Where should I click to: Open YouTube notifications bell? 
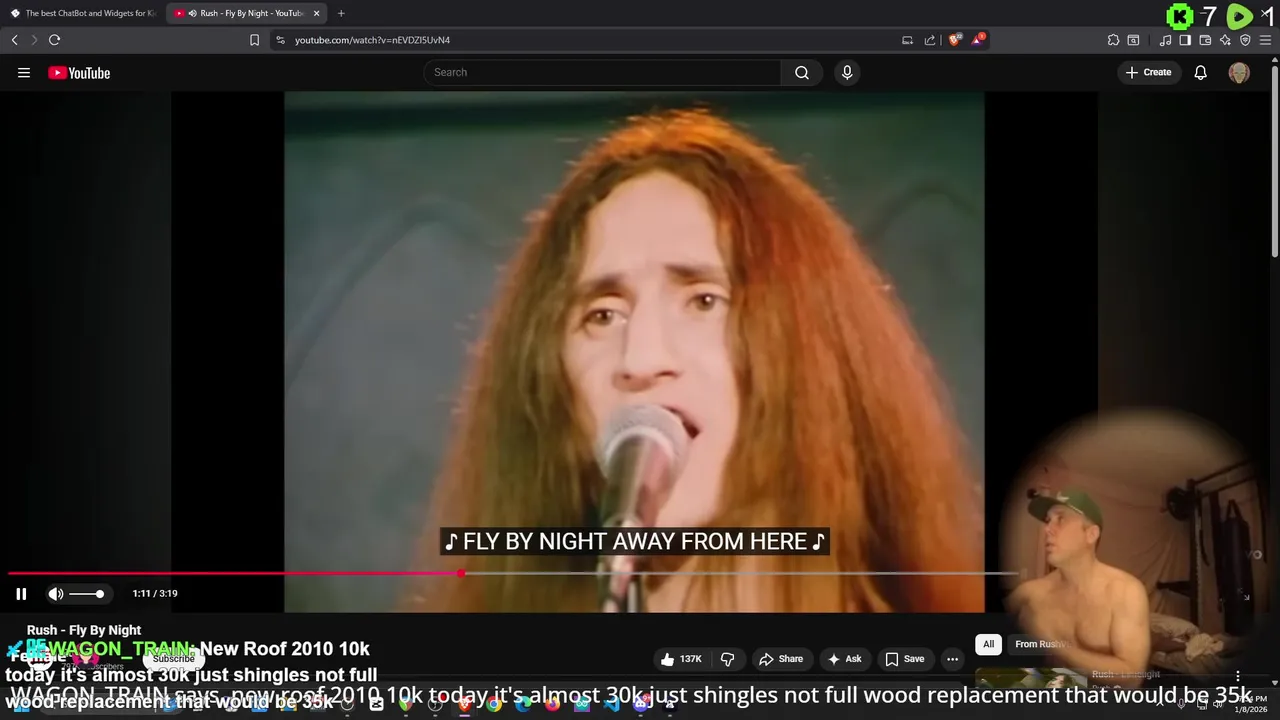click(1201, 72)
